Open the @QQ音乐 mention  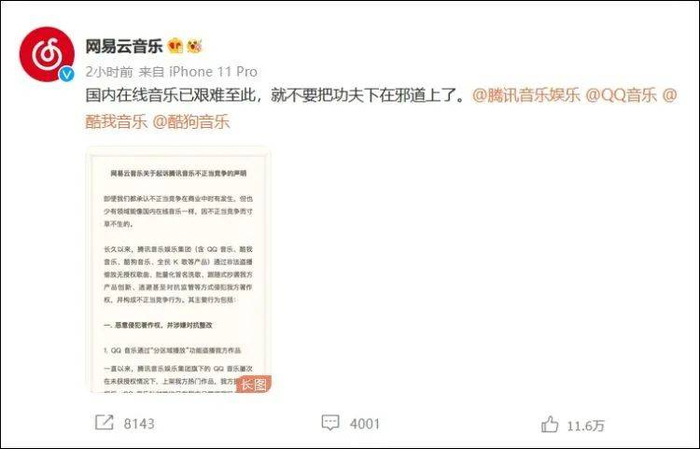[621, 95]
